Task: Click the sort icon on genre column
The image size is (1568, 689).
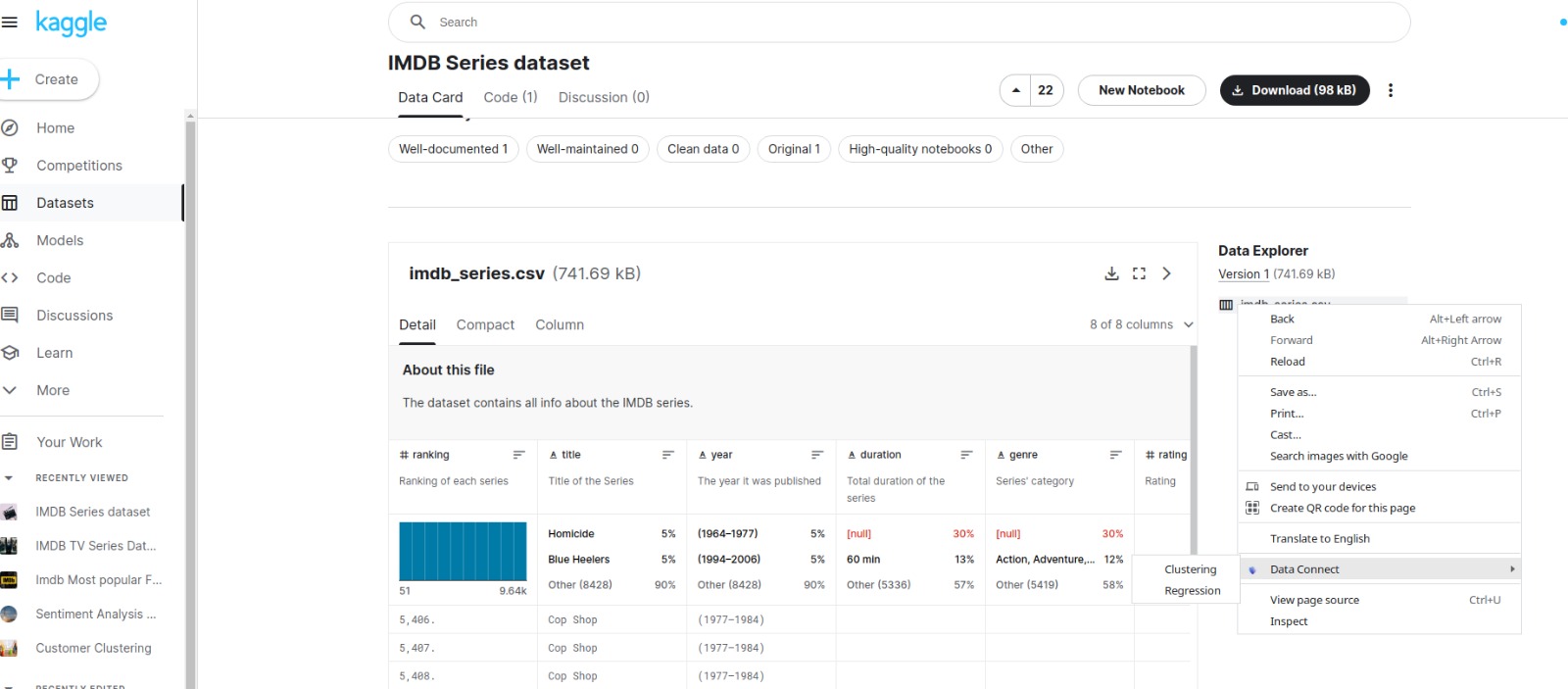Action: 1115,455
